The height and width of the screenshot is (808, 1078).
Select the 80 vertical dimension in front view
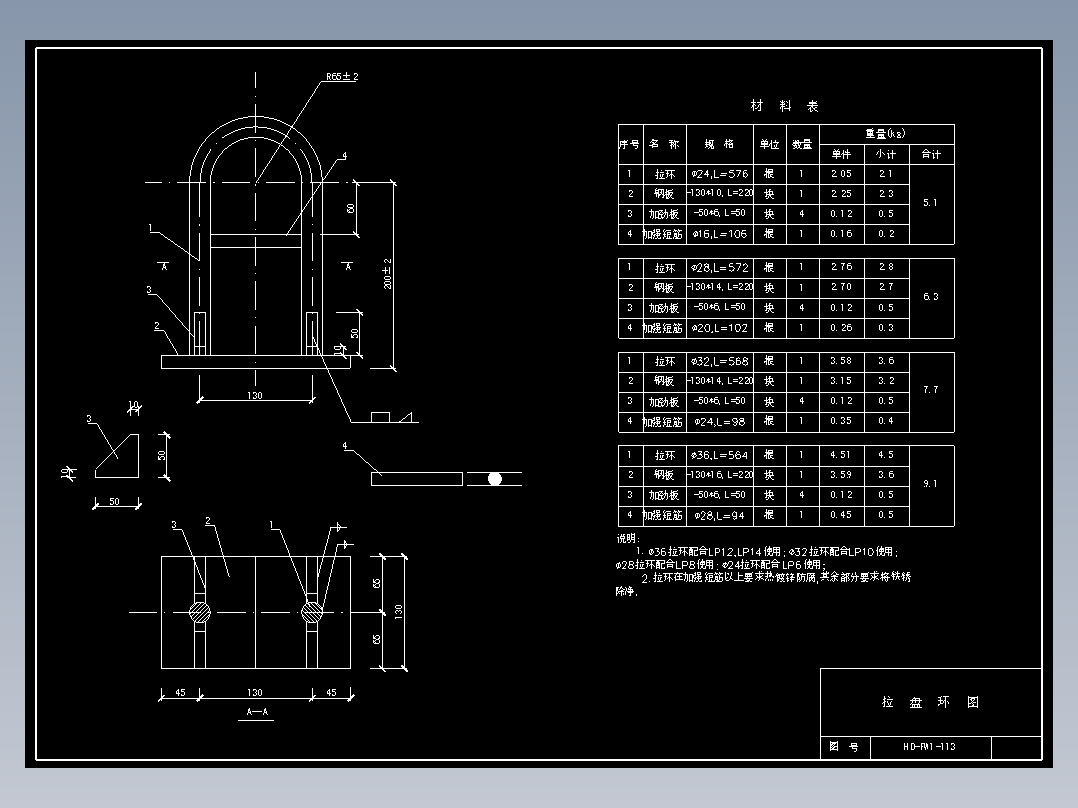[351, 208]
